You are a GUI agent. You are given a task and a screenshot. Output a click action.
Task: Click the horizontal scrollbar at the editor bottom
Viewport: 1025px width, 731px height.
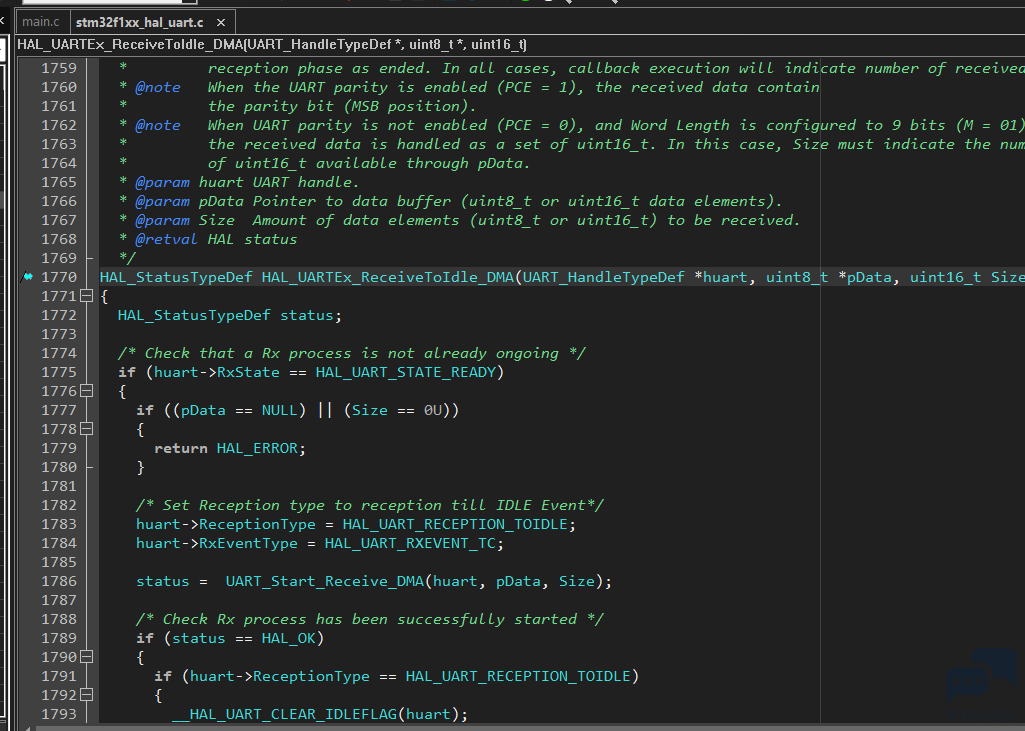(500, 726)
